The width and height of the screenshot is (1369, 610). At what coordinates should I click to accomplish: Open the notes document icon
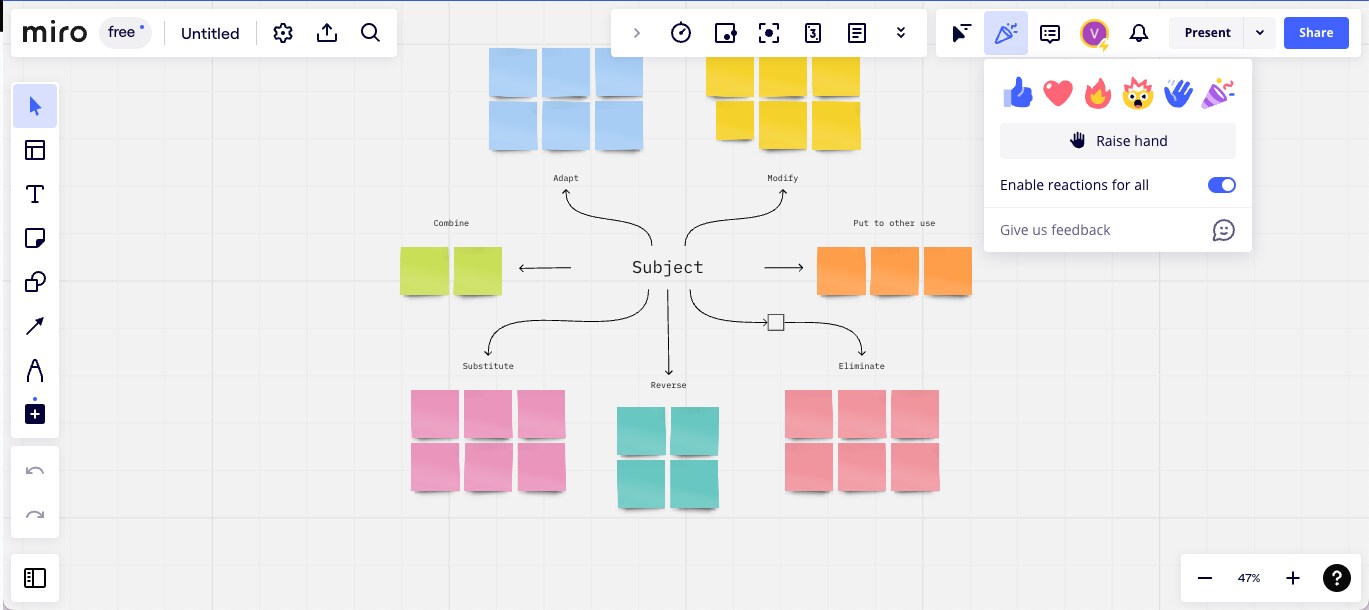(x=857, y=33)
